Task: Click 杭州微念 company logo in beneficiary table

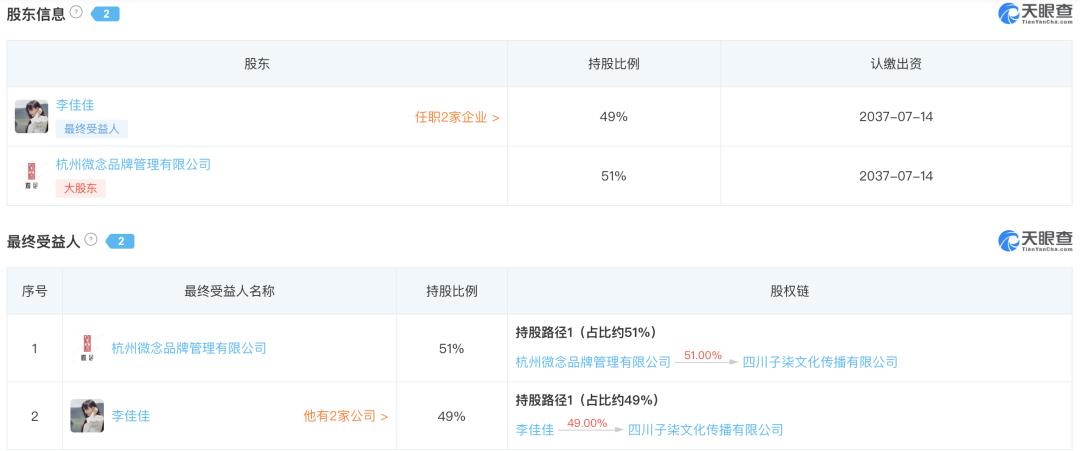Action: [87, 348]
